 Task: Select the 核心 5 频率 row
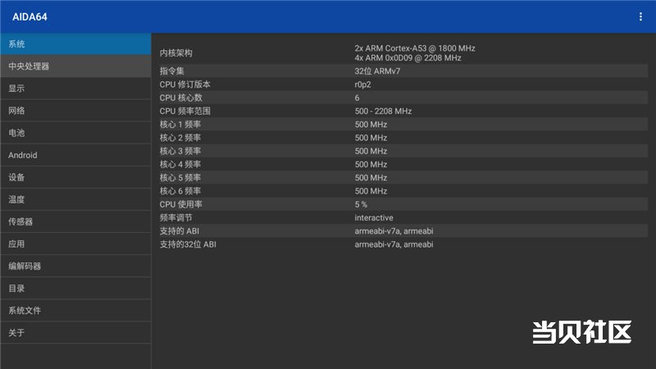coord(403,178)
